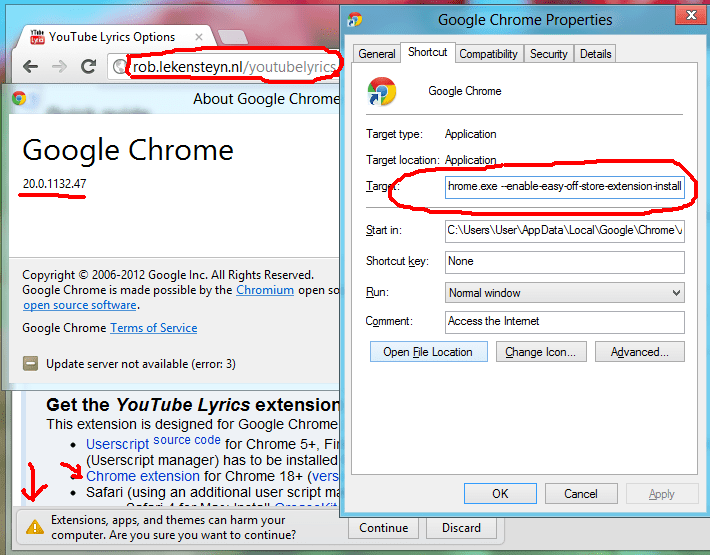Open the Security tab
This screenshot has height=555, width=710.
pos(549,54)
